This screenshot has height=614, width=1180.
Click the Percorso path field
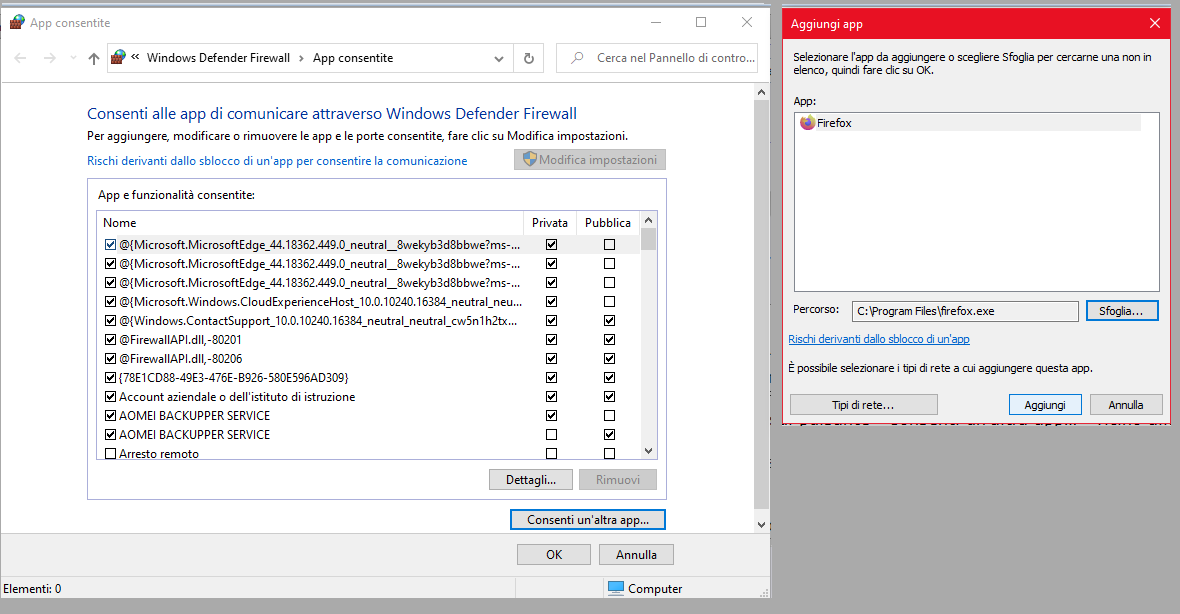[x=965, y=311]
